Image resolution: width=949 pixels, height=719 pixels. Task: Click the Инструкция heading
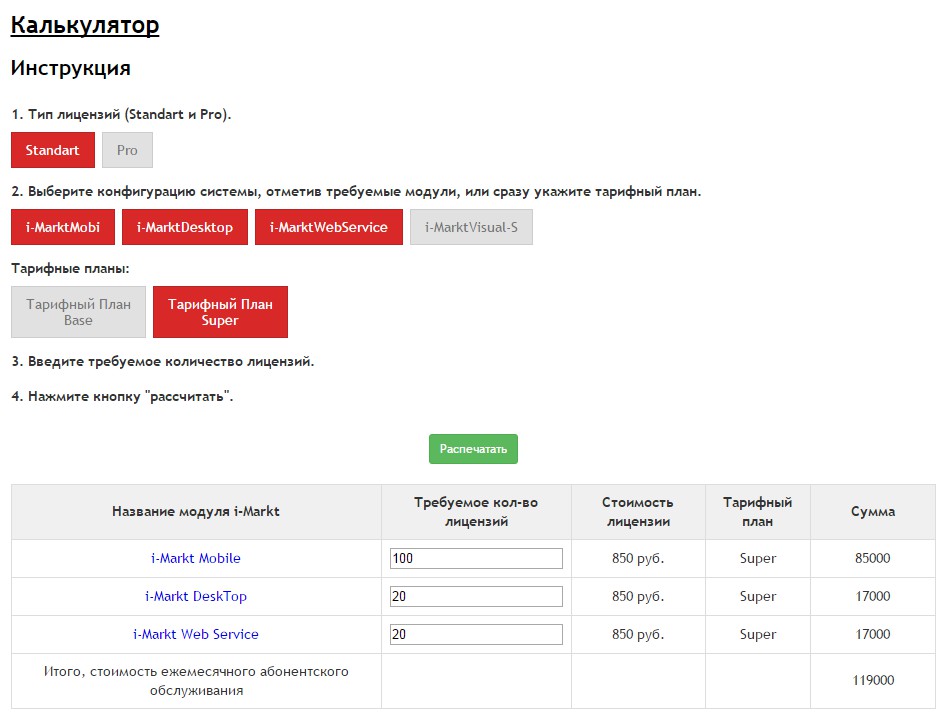(x=70, y=69)
